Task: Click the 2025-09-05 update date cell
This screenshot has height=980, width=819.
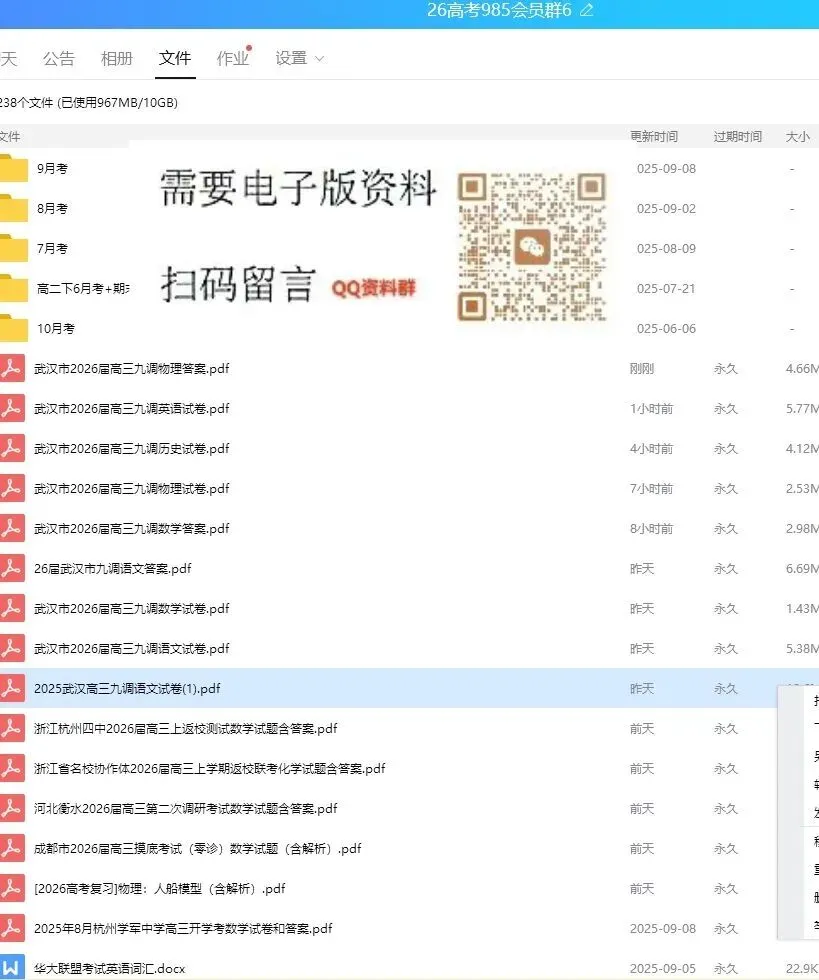Action: point(663,969)
